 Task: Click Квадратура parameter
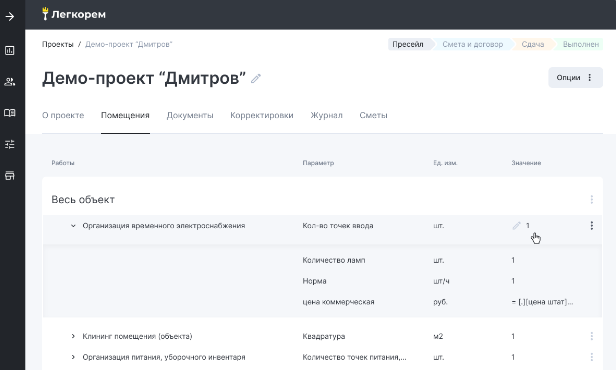324,337
